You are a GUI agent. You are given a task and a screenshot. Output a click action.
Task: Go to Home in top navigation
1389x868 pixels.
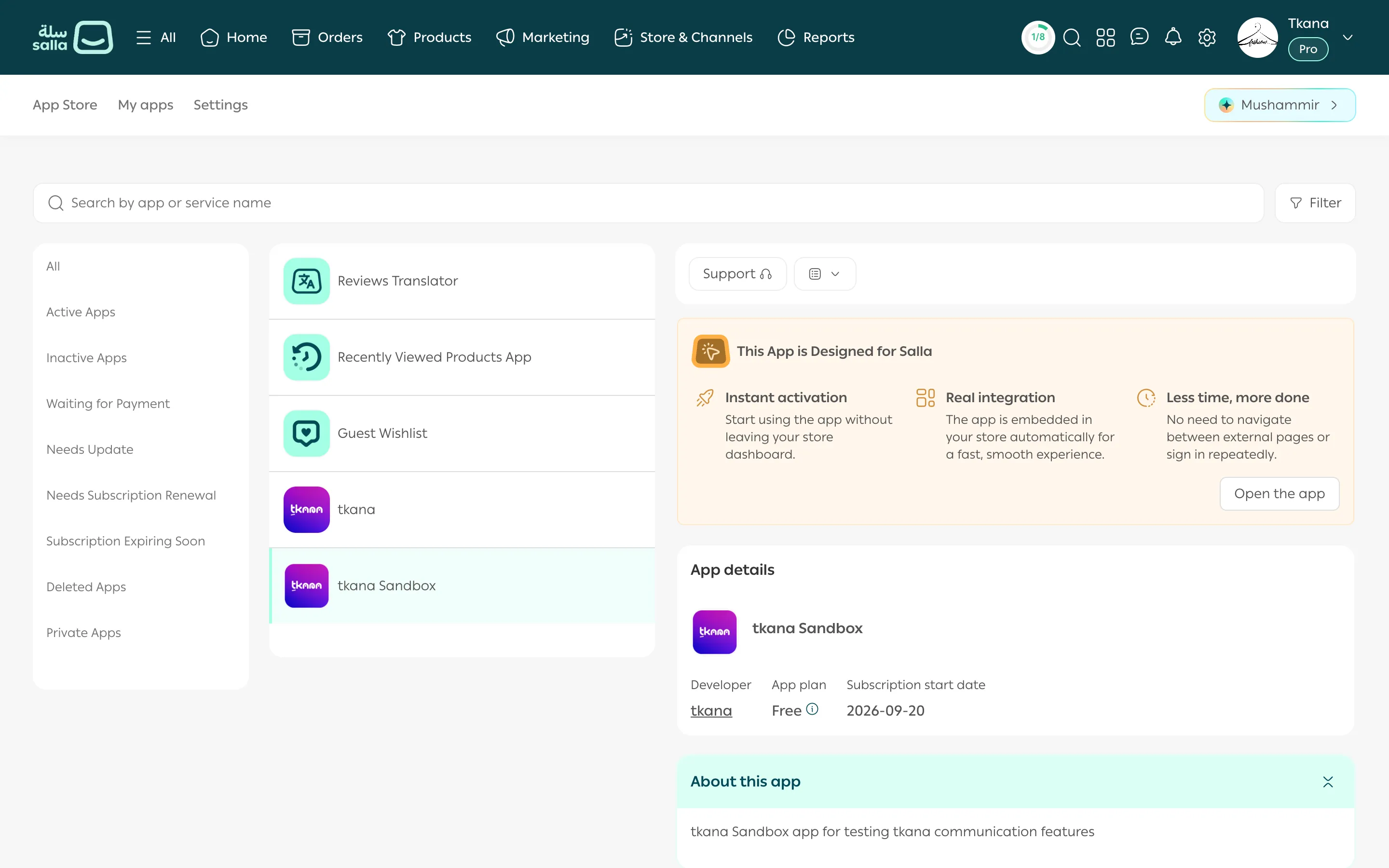pos(234,37)
